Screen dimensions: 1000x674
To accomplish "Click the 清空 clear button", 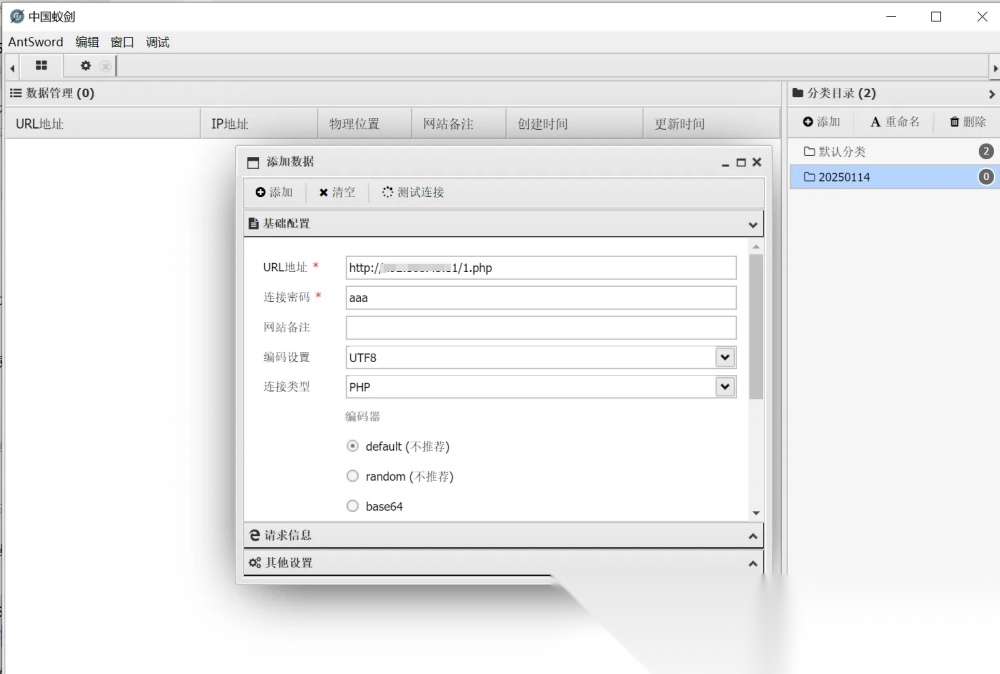I will click(x=337, y=192).
